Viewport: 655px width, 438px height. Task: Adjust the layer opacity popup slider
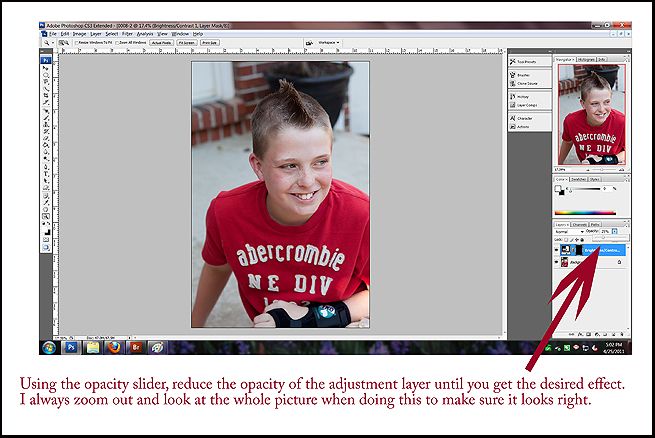click(603, 238)
